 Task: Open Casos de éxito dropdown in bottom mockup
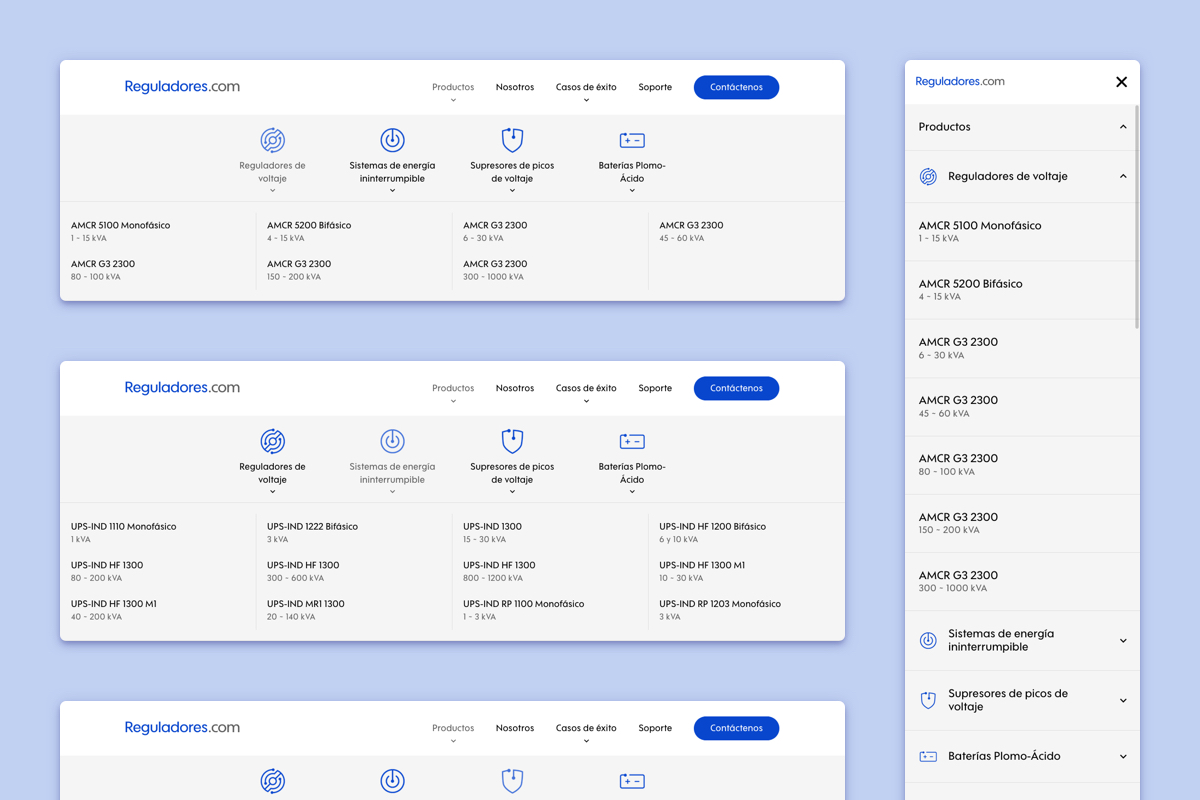[586, 732]
